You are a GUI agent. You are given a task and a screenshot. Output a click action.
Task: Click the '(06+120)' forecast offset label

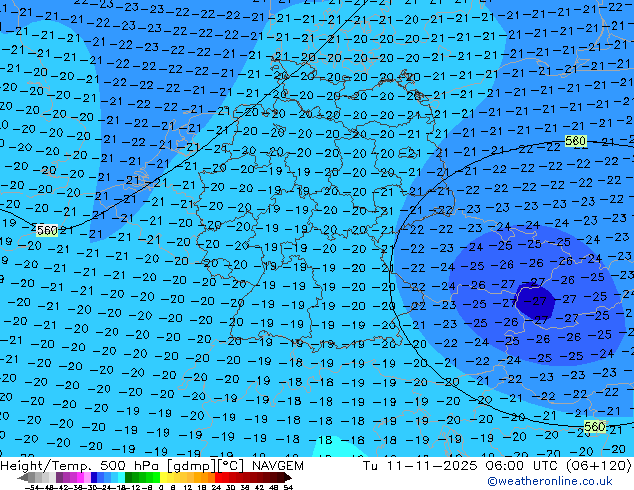coord(600,466)
